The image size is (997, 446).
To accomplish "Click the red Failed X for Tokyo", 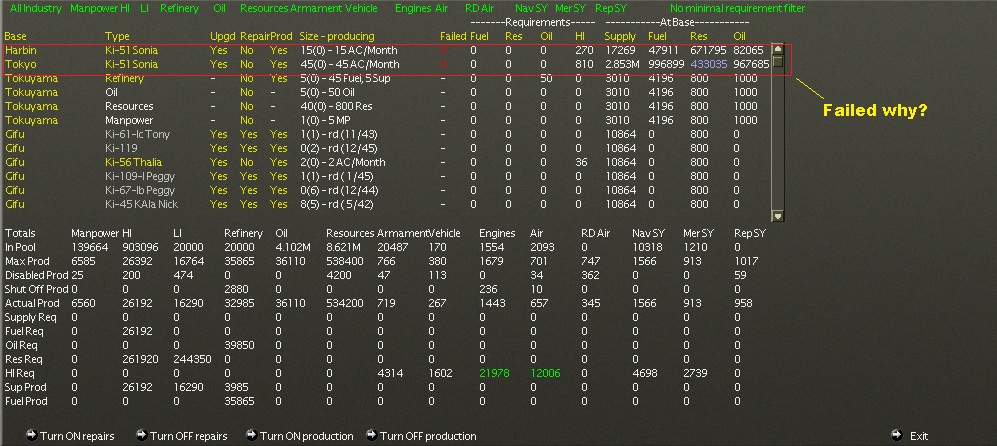I will click(443, 64).
